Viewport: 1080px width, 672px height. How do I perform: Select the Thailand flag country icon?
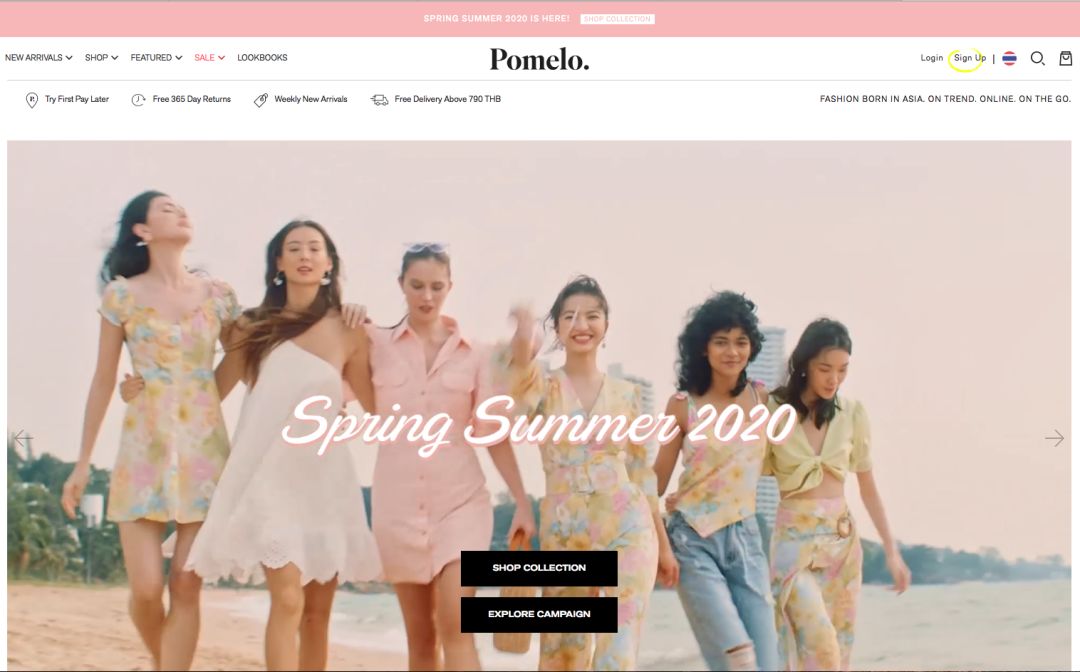click(1009, 59)
